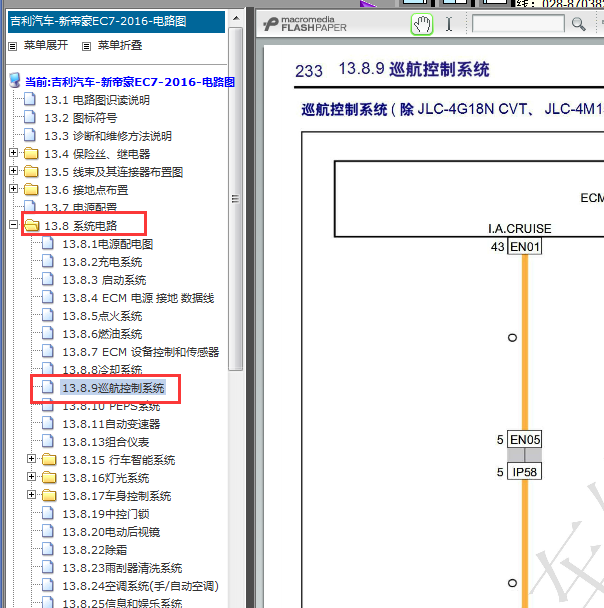
Task: Select 13.8.9巡航控制系统 entry
Action: point(113,388)
